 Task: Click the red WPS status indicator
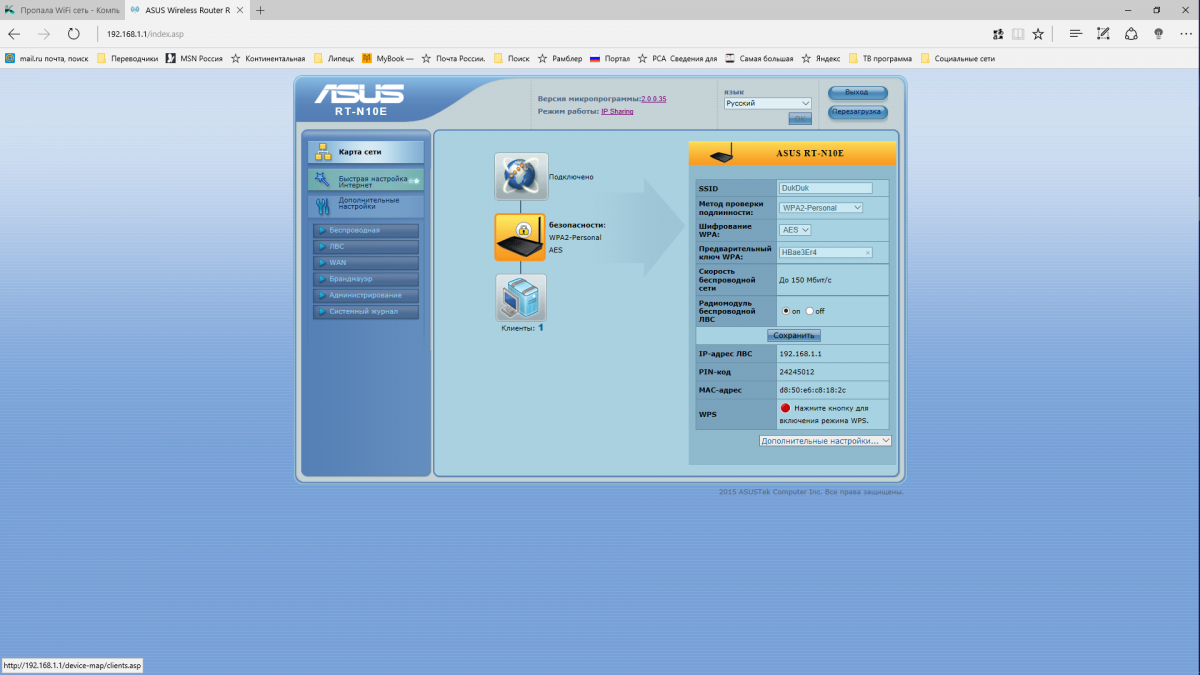(785, 408)
